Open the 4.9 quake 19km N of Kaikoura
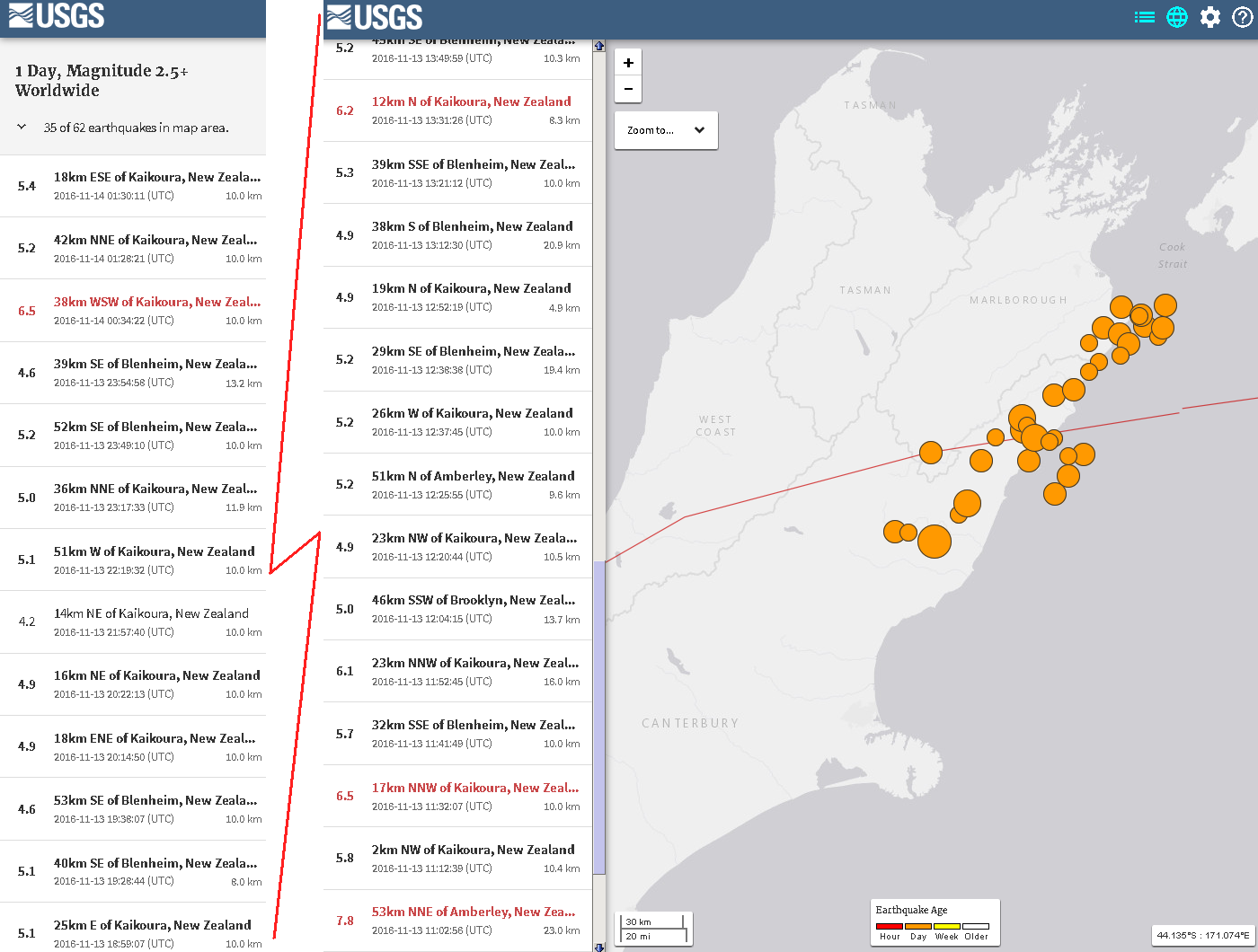The width and height of the screenshot is (1258, 952). (x=457, y=297)
